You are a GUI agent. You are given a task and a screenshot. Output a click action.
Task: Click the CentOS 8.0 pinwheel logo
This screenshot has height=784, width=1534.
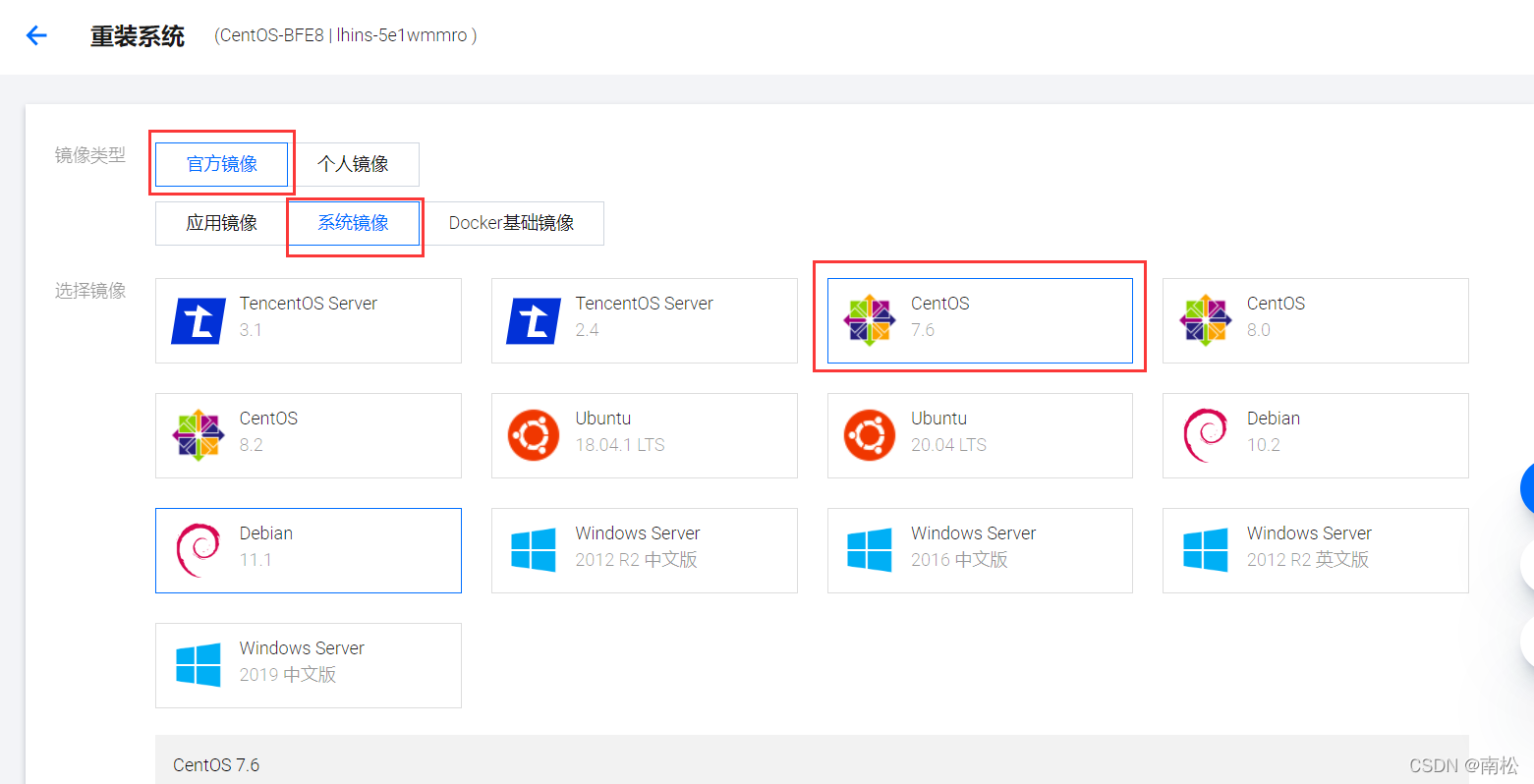[x=1206, y=320]
